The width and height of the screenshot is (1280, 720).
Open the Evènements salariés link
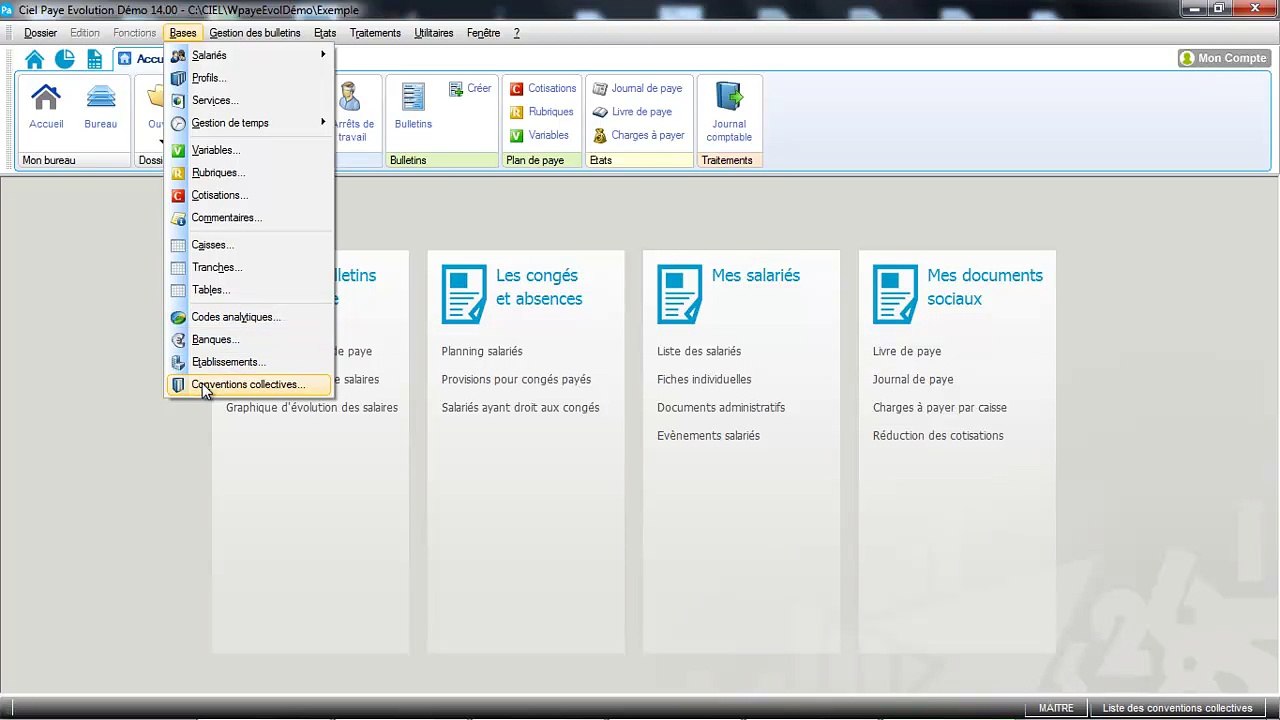(708, 435)
